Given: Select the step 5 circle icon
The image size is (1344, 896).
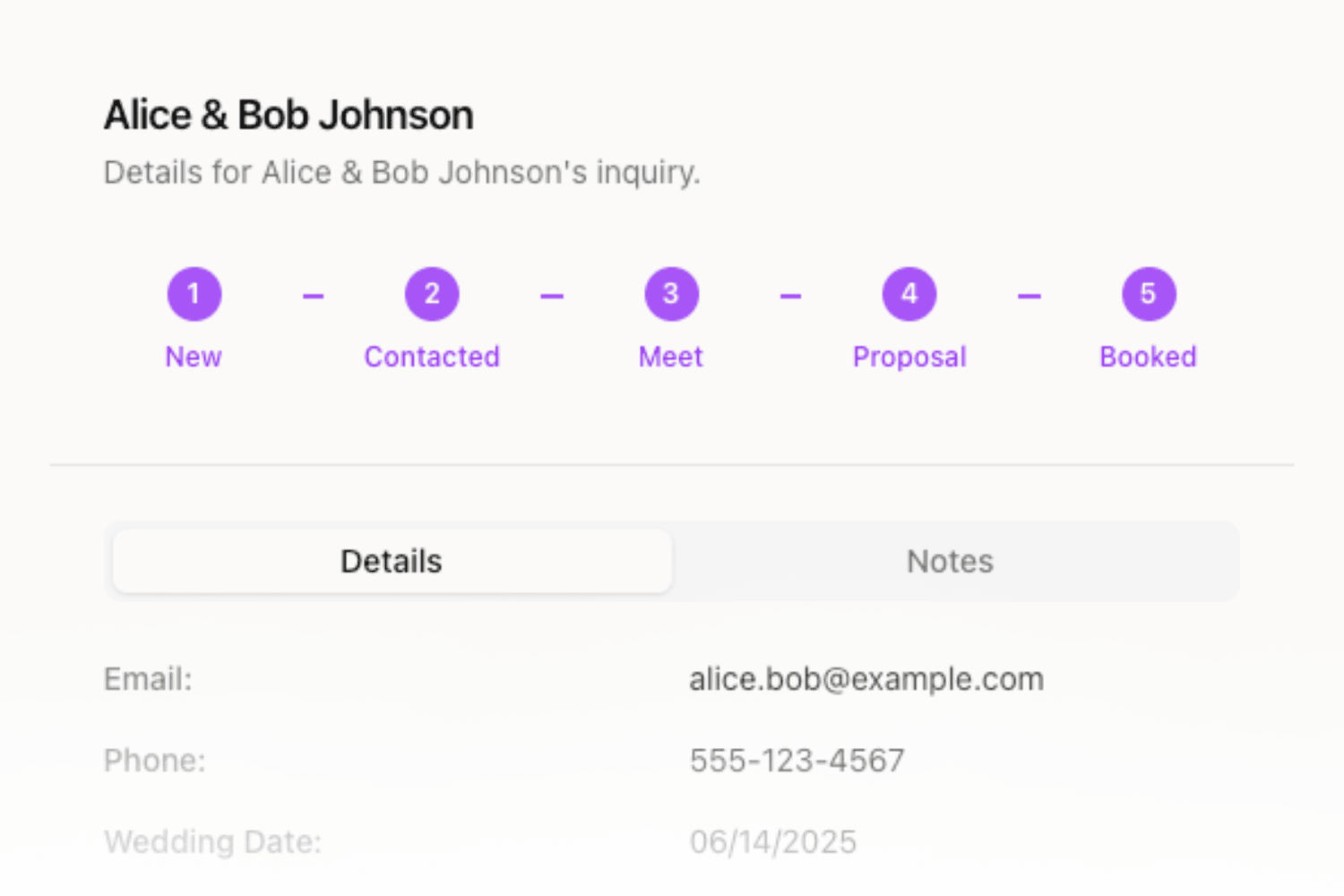Looking at the screenshot, I should (x=1149, y=294).
